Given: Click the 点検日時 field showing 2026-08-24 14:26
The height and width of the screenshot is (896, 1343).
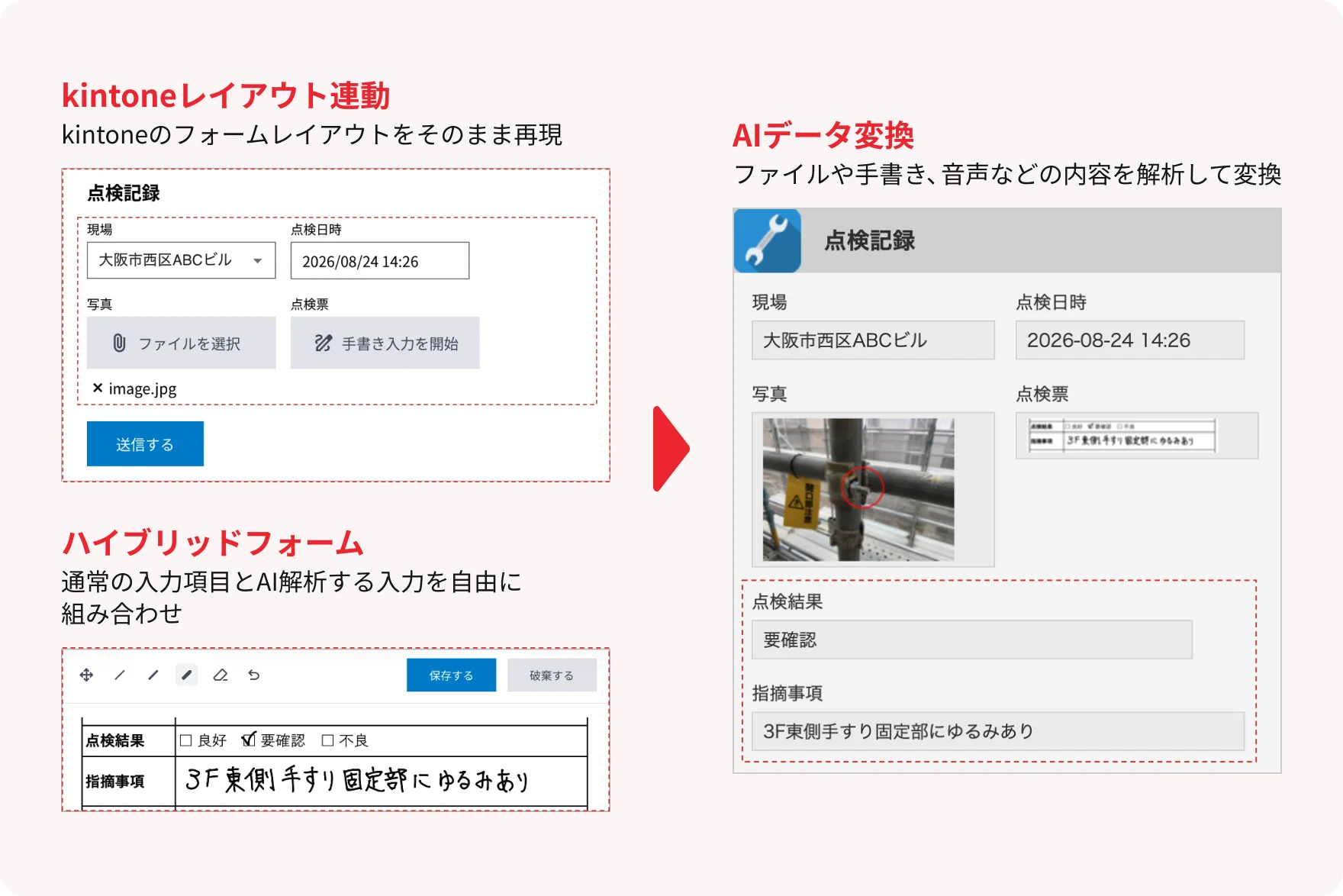Looking at the screenshot, I should tap(1130, 340).
